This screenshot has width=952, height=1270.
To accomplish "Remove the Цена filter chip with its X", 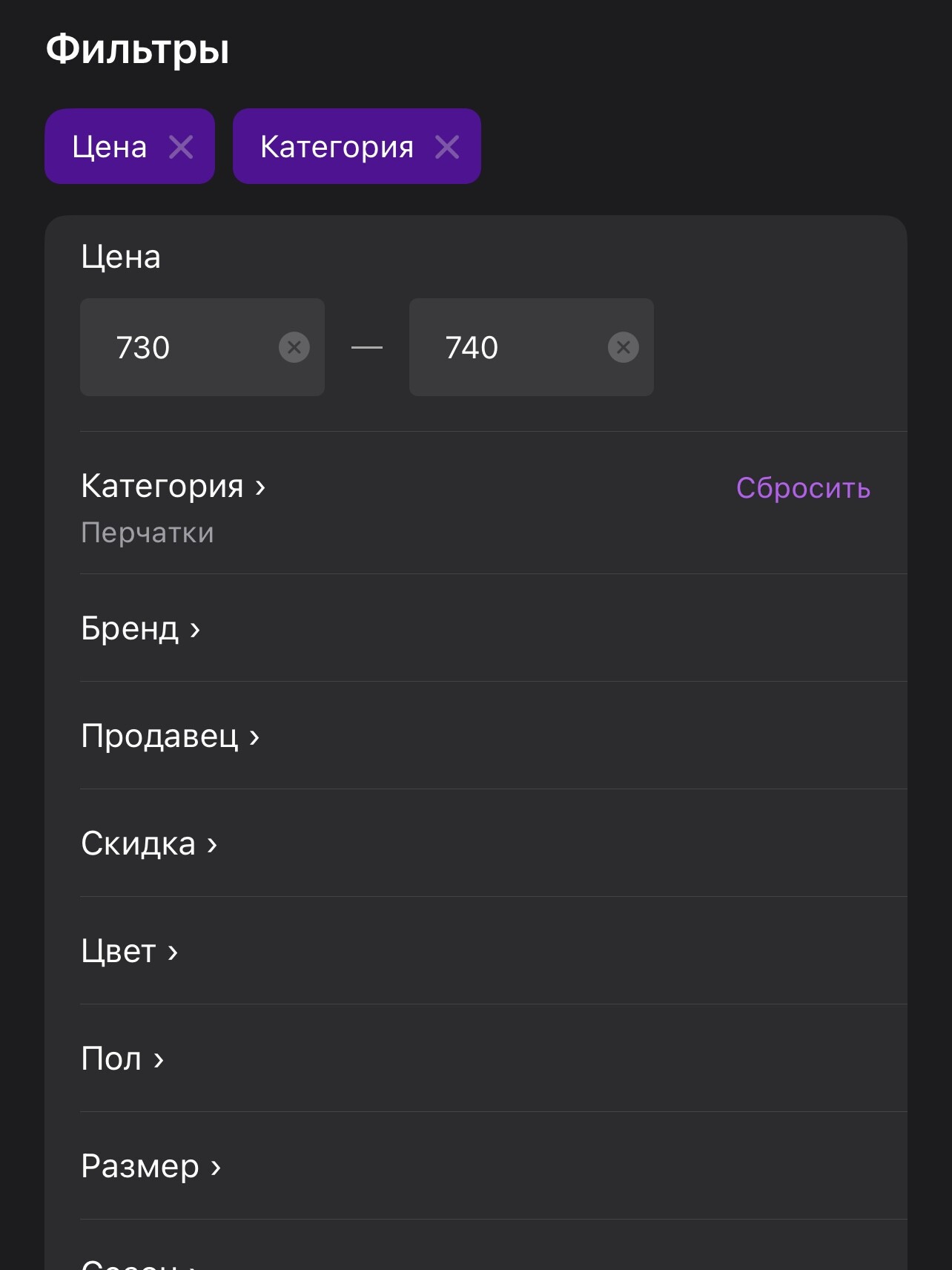I will click(181, 147).
